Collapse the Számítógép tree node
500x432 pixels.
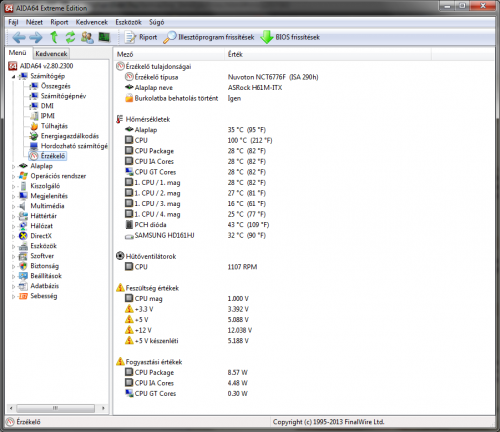click(13, 76)
